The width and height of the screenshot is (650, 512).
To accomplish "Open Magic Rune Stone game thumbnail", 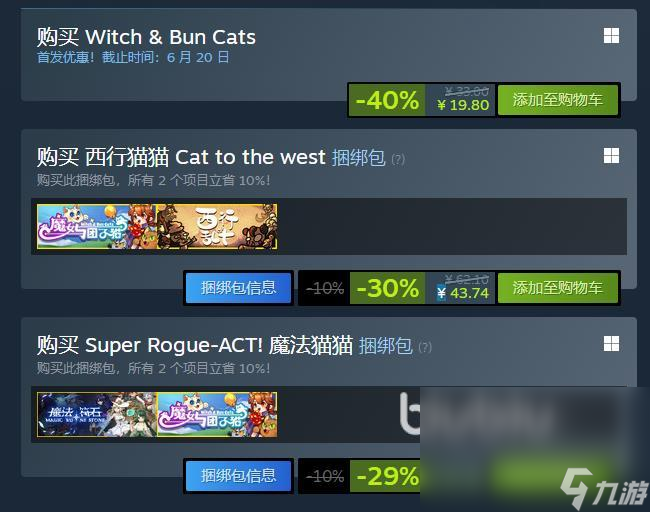I will [x=97, y=414].
